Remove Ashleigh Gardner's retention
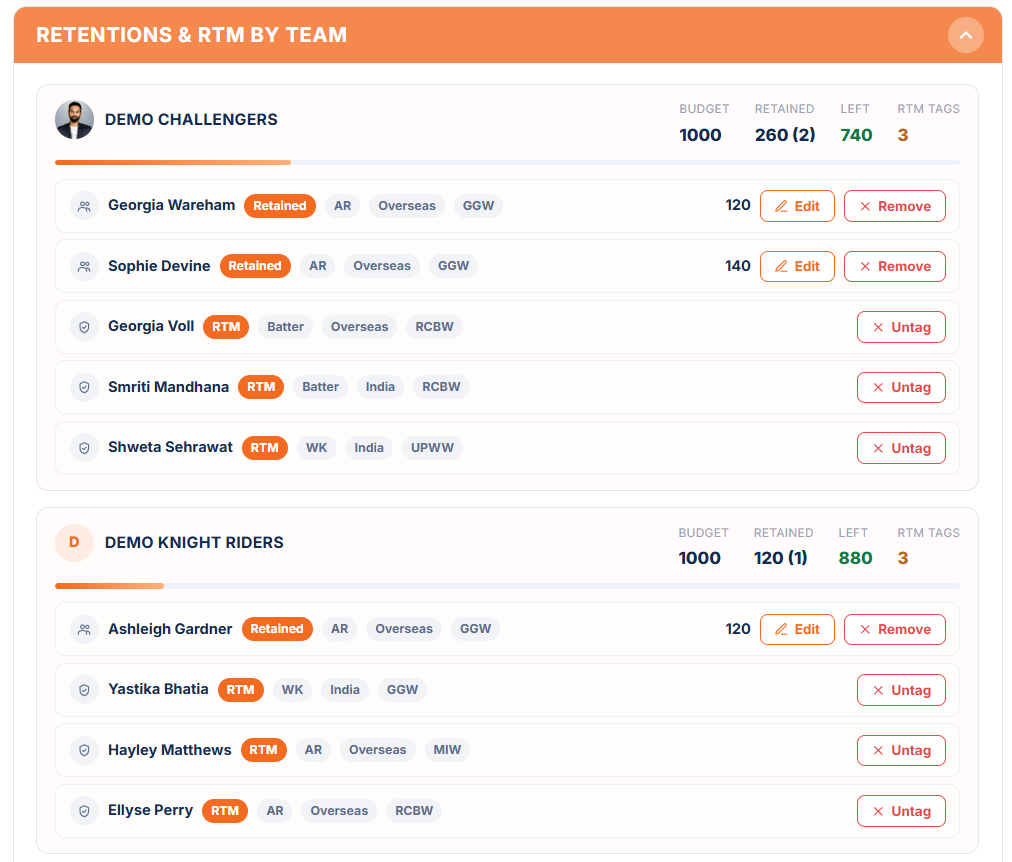Image resolution: width=1012 pixels, height=862 pixels. [x=895, y=630]
